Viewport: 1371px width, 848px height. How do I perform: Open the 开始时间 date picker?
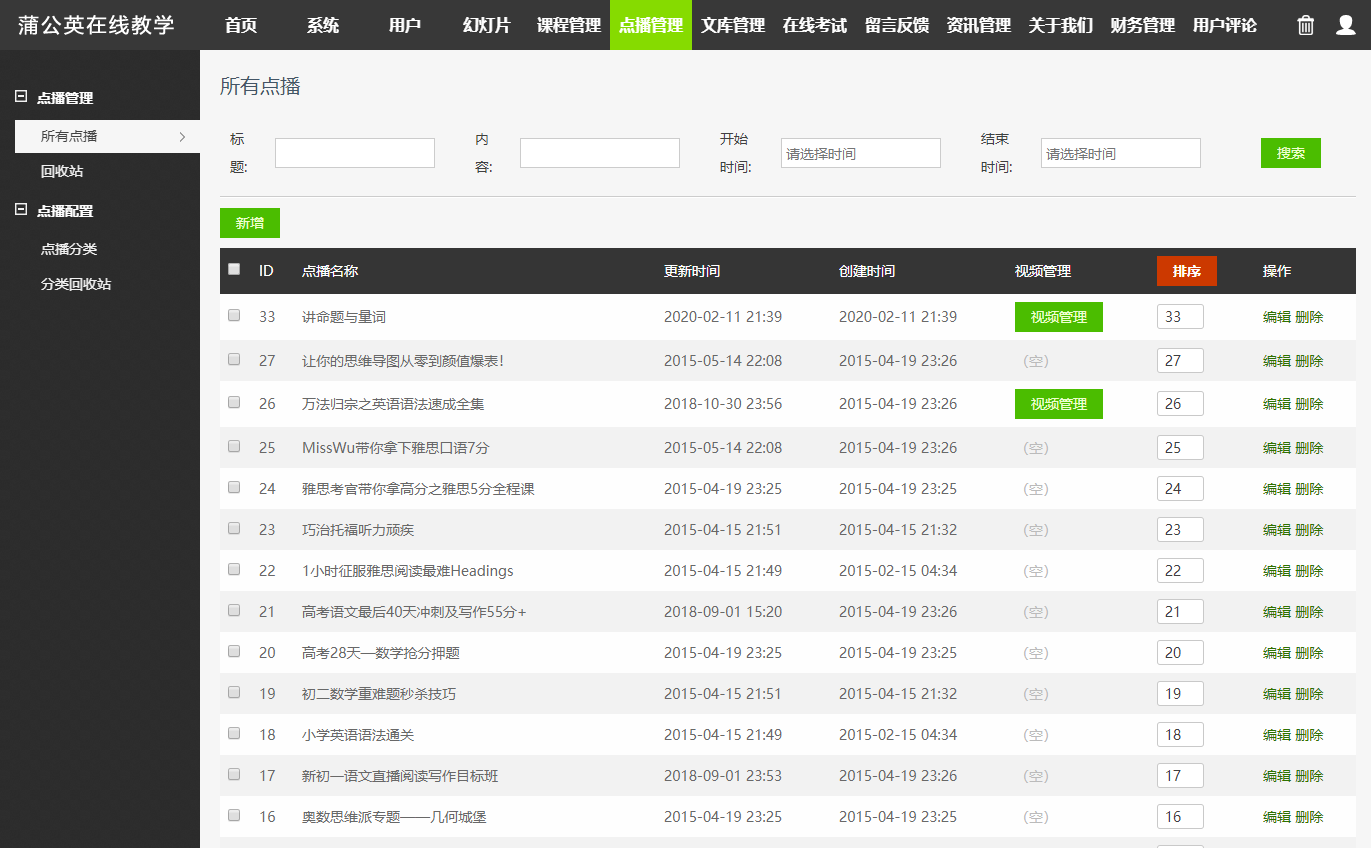(860, 153)
